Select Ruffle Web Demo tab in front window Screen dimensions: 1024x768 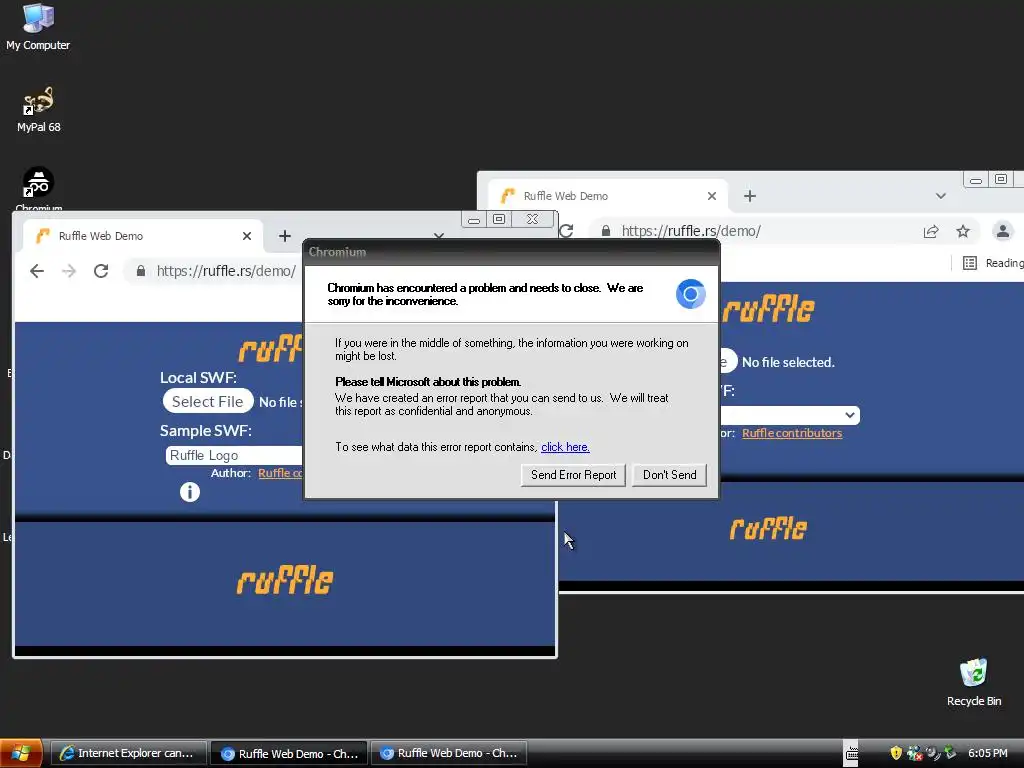142,236
